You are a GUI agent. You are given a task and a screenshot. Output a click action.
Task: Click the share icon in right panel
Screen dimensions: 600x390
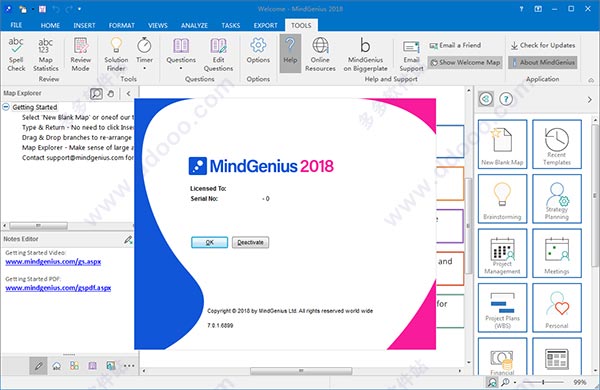[x=486, y=99]
